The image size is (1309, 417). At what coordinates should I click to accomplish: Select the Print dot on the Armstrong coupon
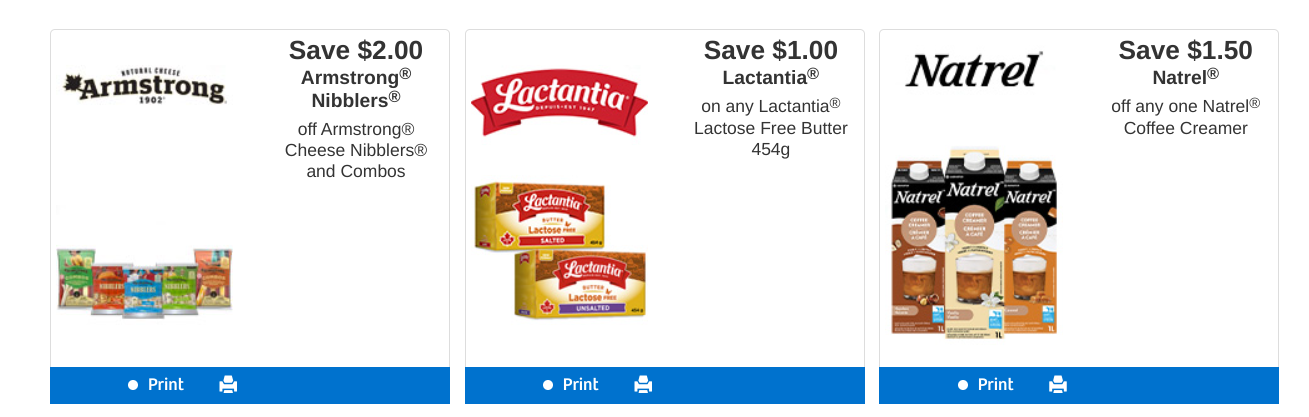[x=133, y=385]
